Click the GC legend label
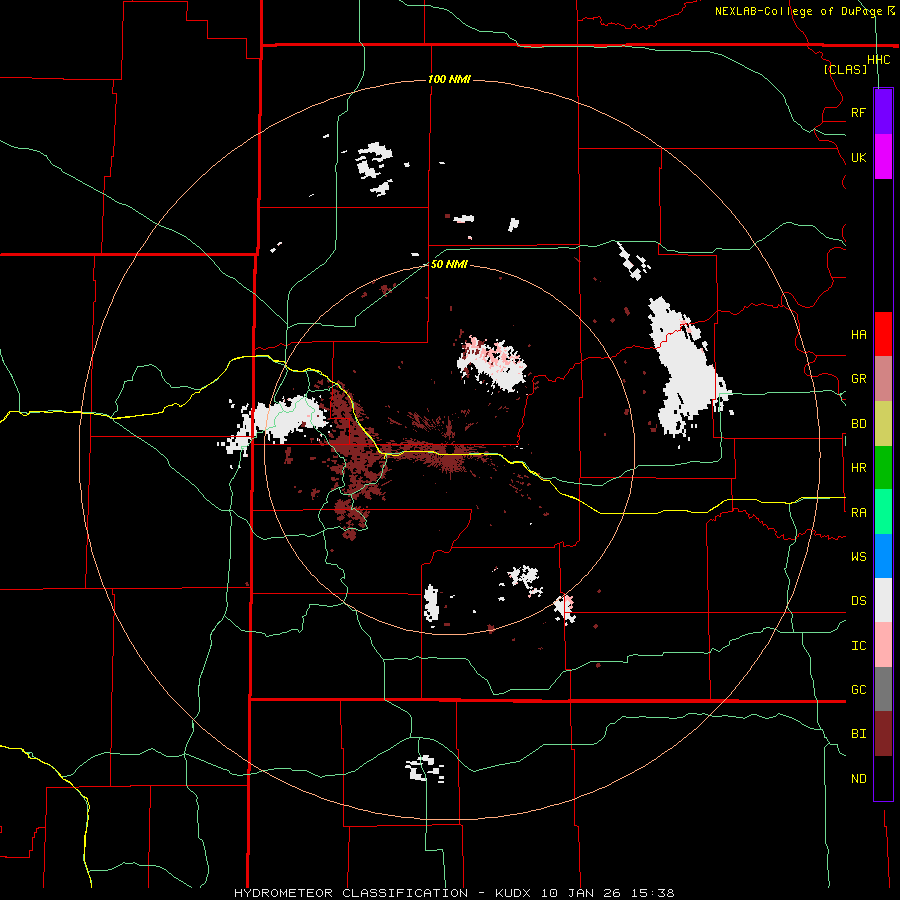Screen dimensions: 900x900 click(x=858, y=689)
